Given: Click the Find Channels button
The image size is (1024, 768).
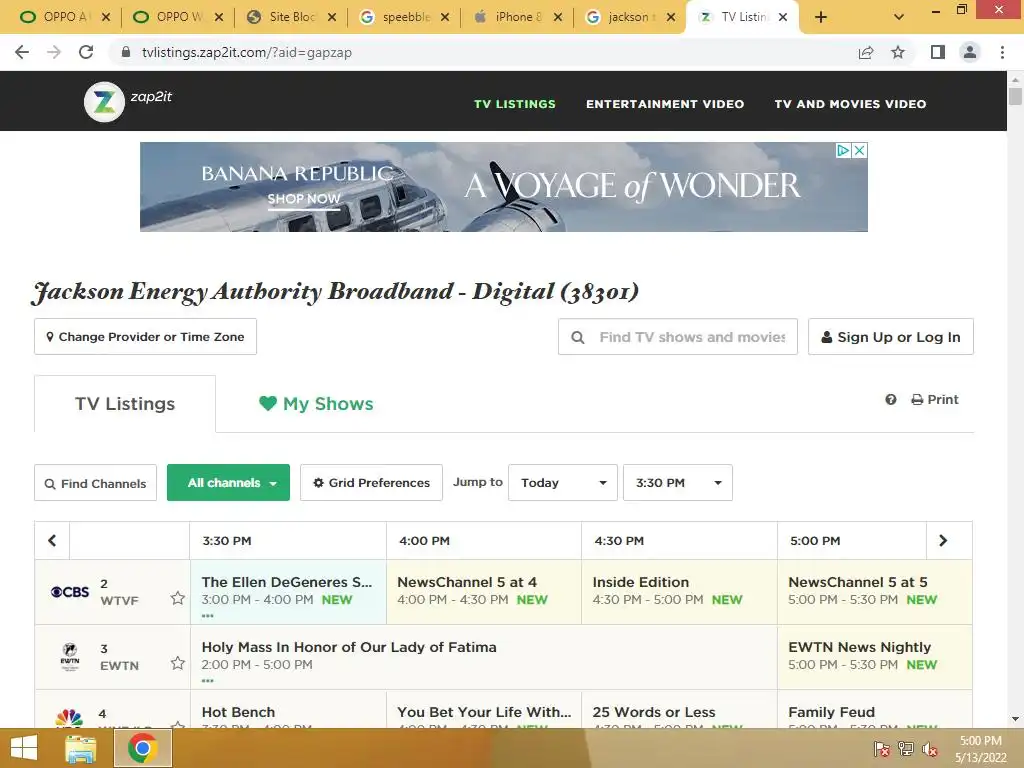Looking at the screenshot, I should click(95, 483).
